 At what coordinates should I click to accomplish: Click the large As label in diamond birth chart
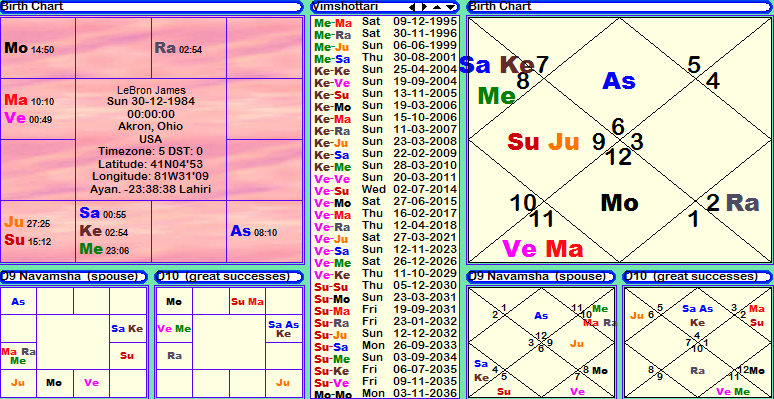[619, 81]
